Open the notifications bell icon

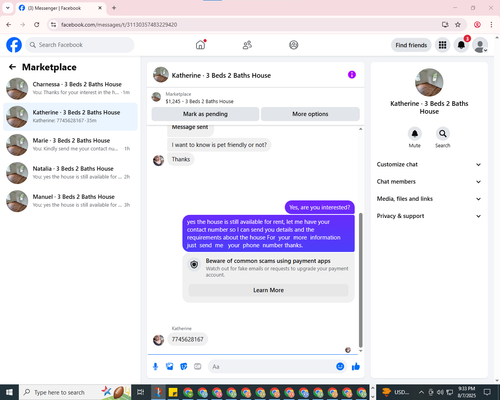point(461,45)
